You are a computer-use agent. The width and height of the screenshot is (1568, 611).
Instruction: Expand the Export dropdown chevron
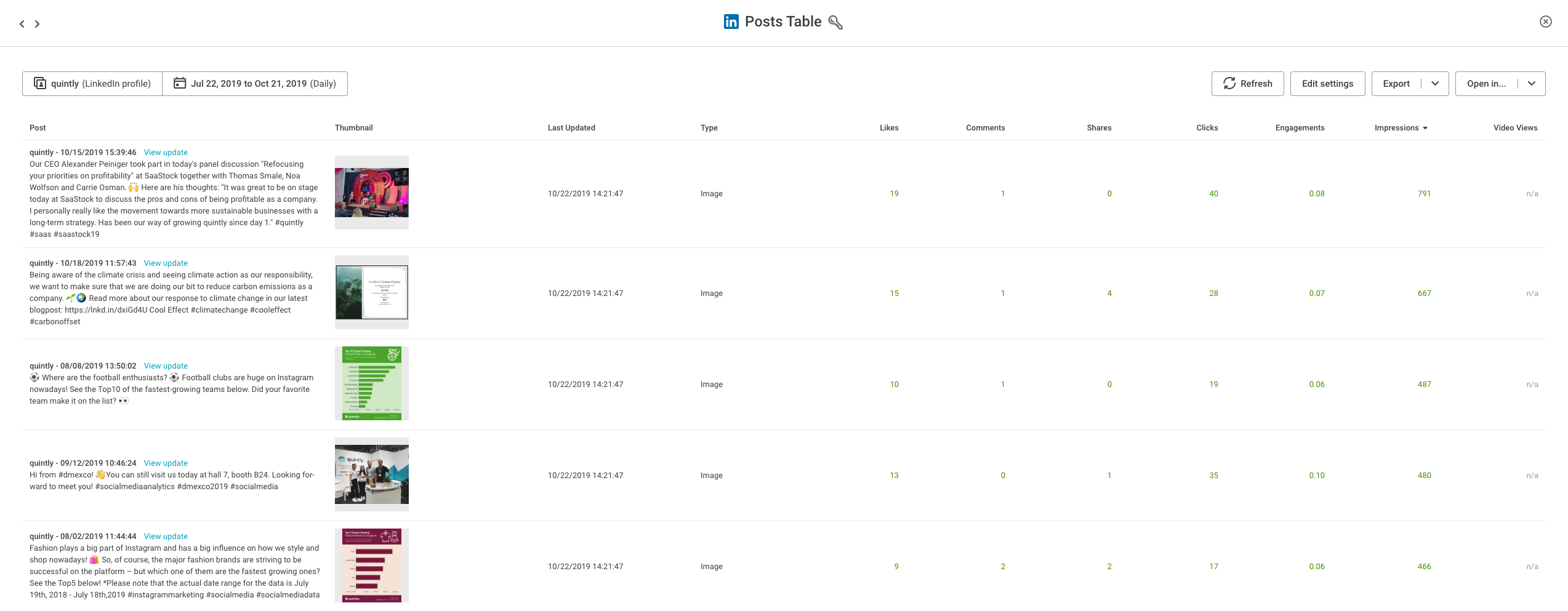[x=1436, y=83]
